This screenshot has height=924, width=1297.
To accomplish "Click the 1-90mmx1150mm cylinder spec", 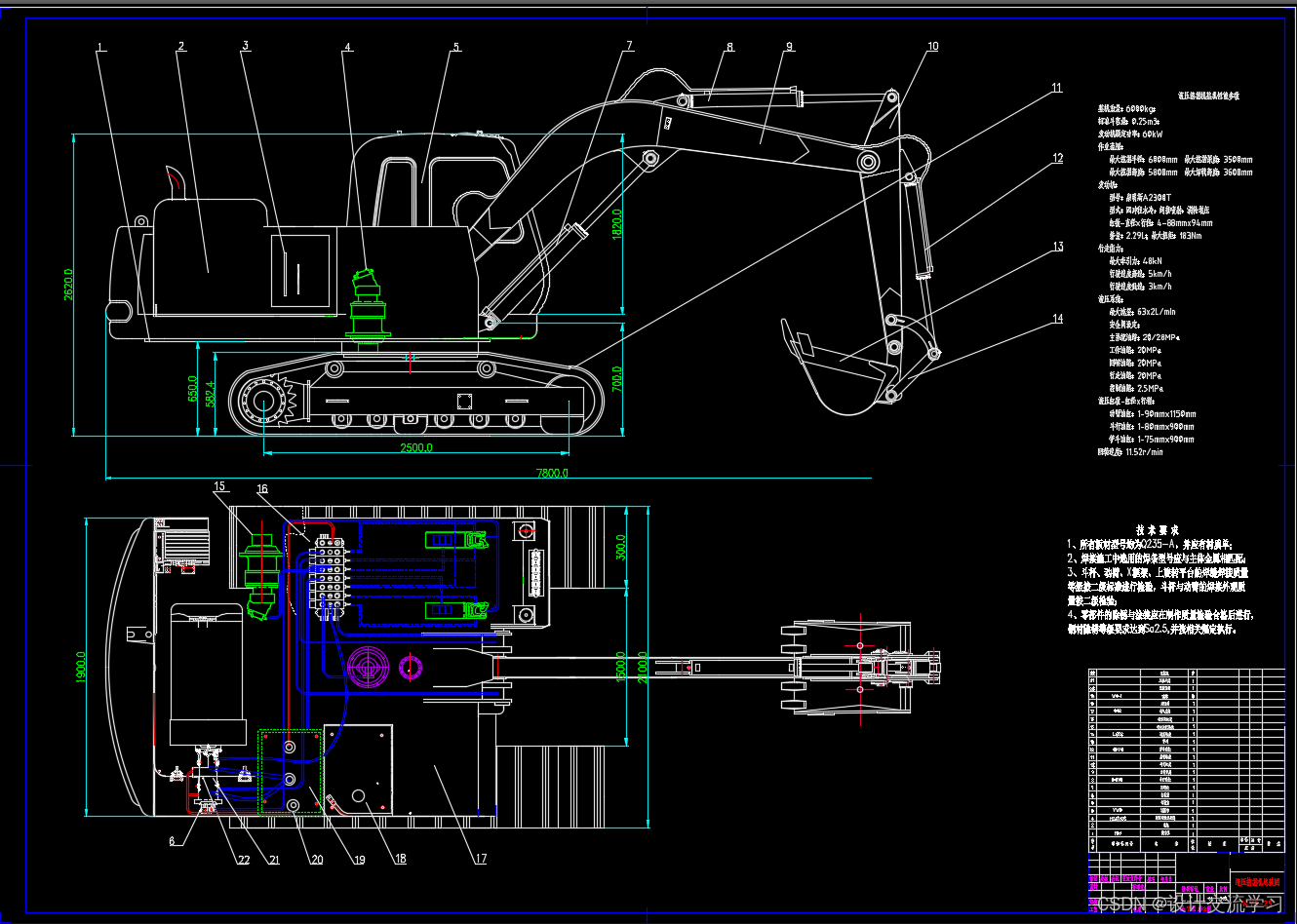I will pos(1165,413).
